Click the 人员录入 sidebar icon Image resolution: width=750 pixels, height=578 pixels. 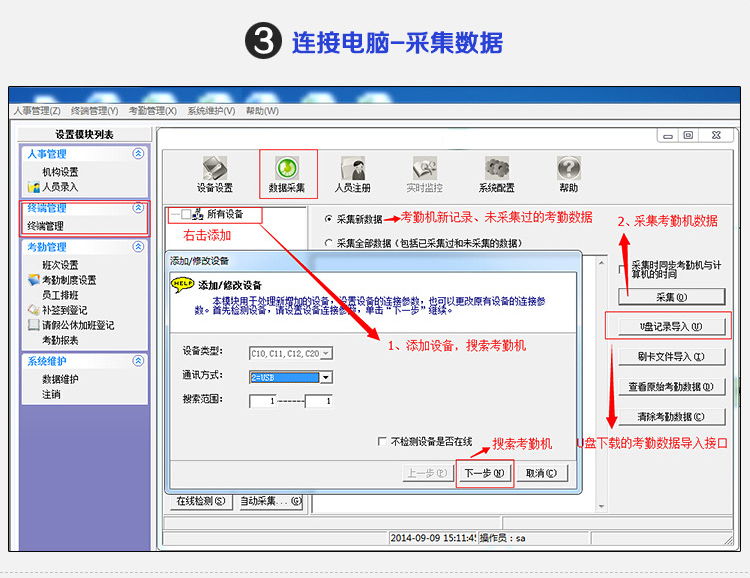34,187
